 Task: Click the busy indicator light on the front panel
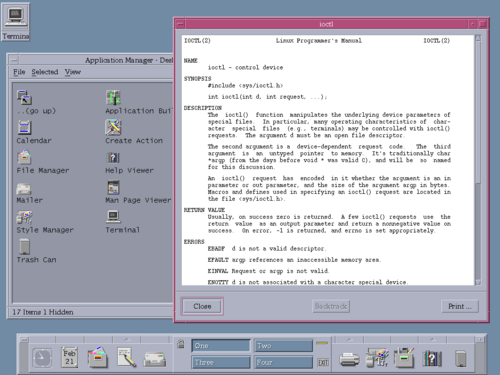pos(322,343)
